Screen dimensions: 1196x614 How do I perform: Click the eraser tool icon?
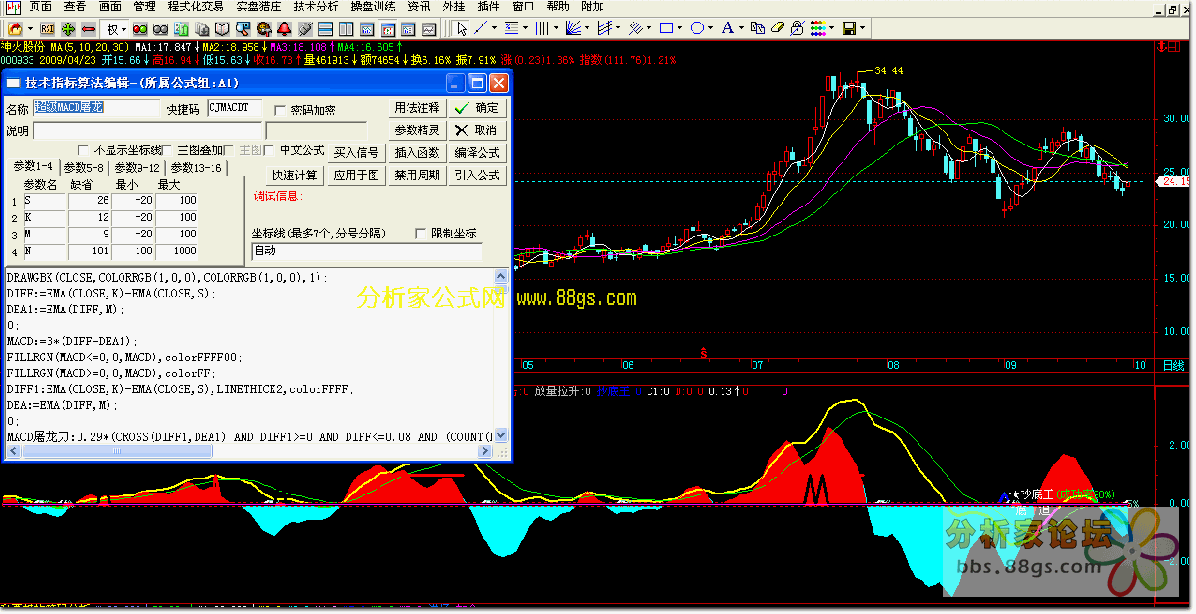777,29
